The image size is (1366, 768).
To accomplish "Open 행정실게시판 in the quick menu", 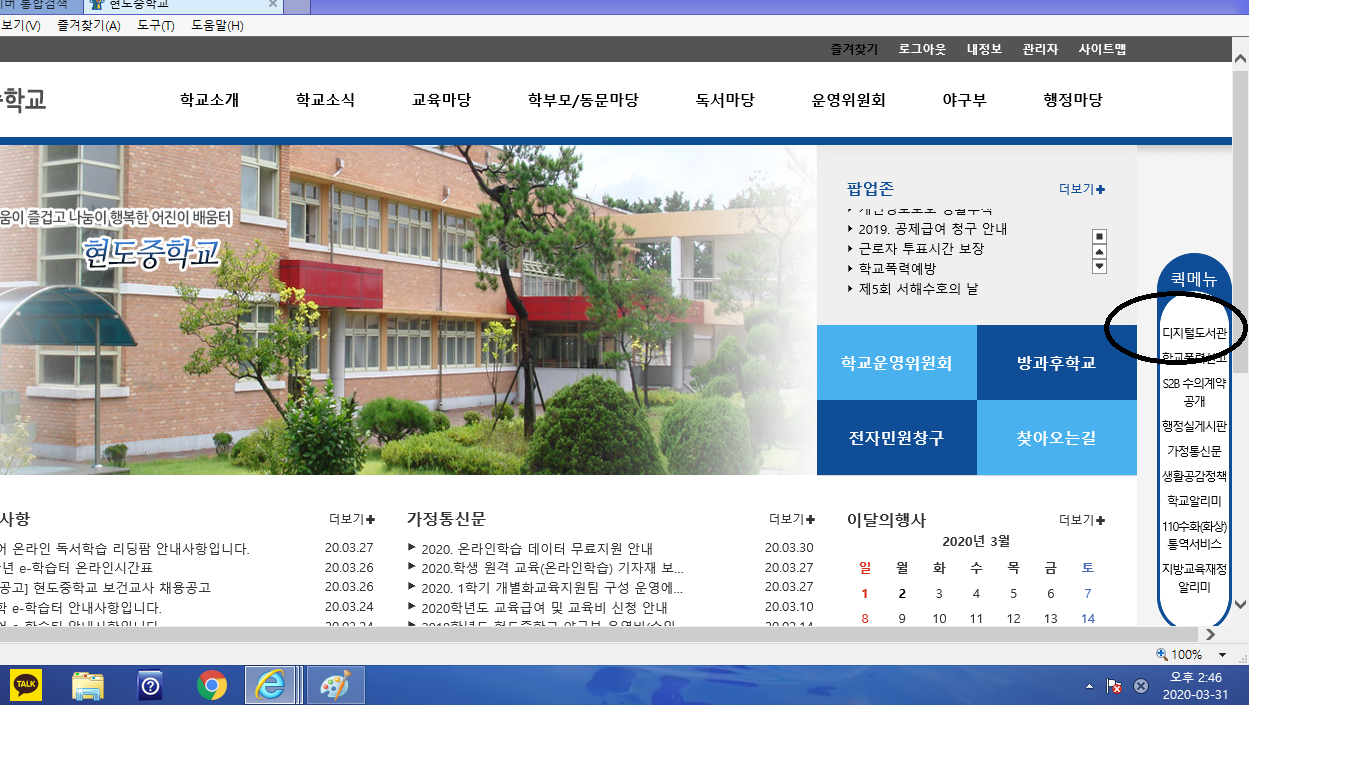I will [x=1194, y=427].
